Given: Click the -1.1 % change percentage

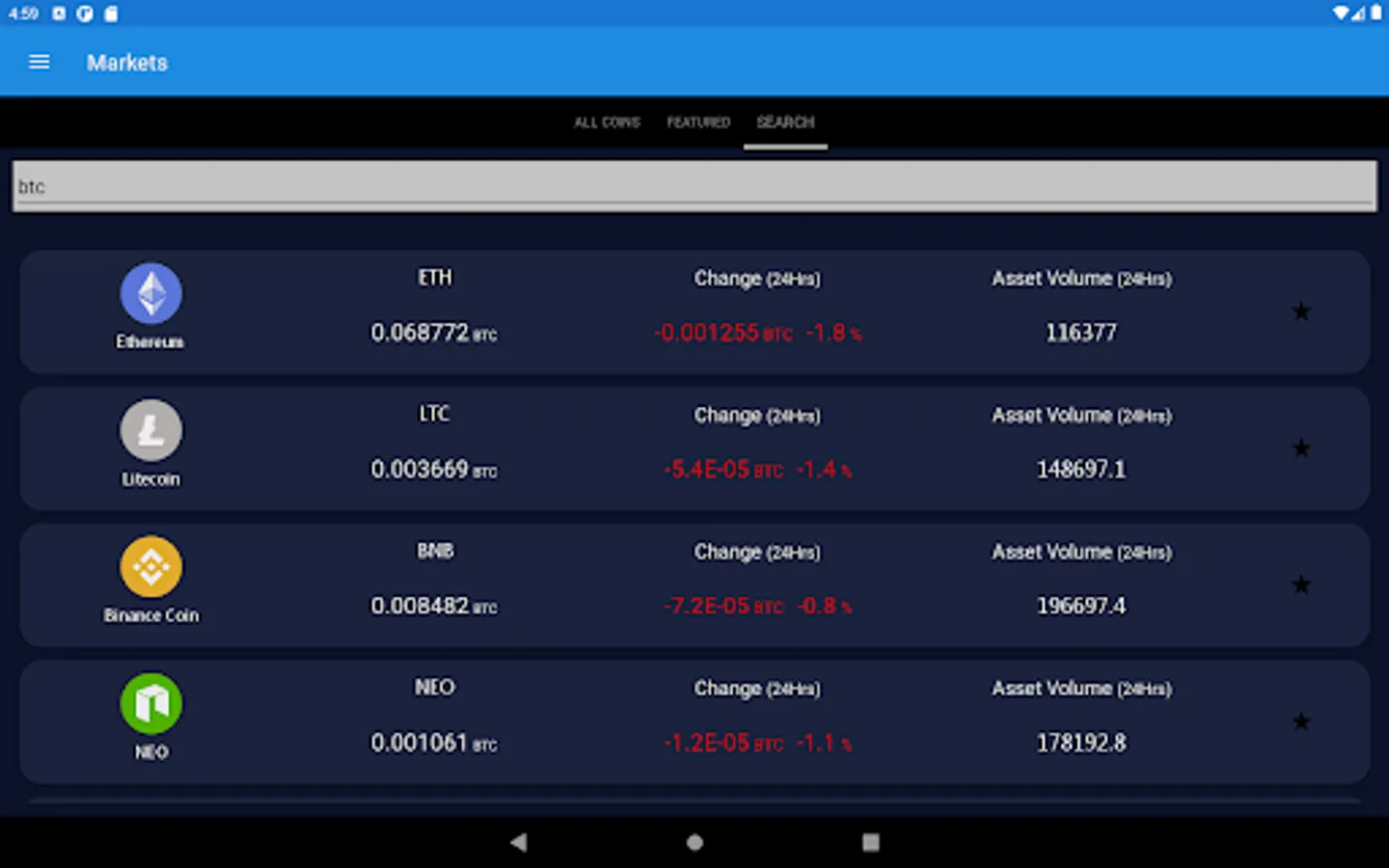Looking at the screenshot, I should click(825, 743).
